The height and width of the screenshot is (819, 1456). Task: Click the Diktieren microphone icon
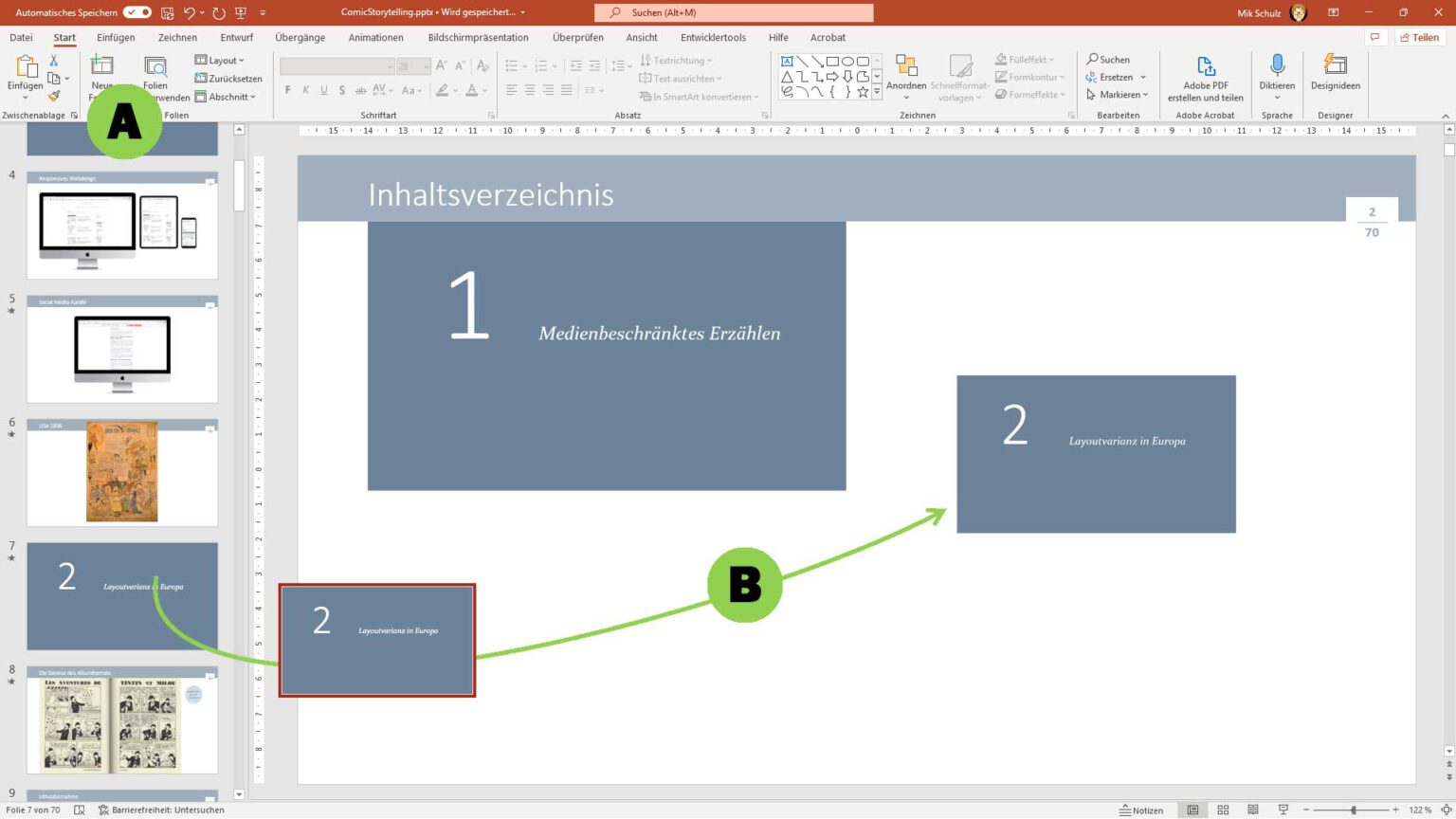1277,65
